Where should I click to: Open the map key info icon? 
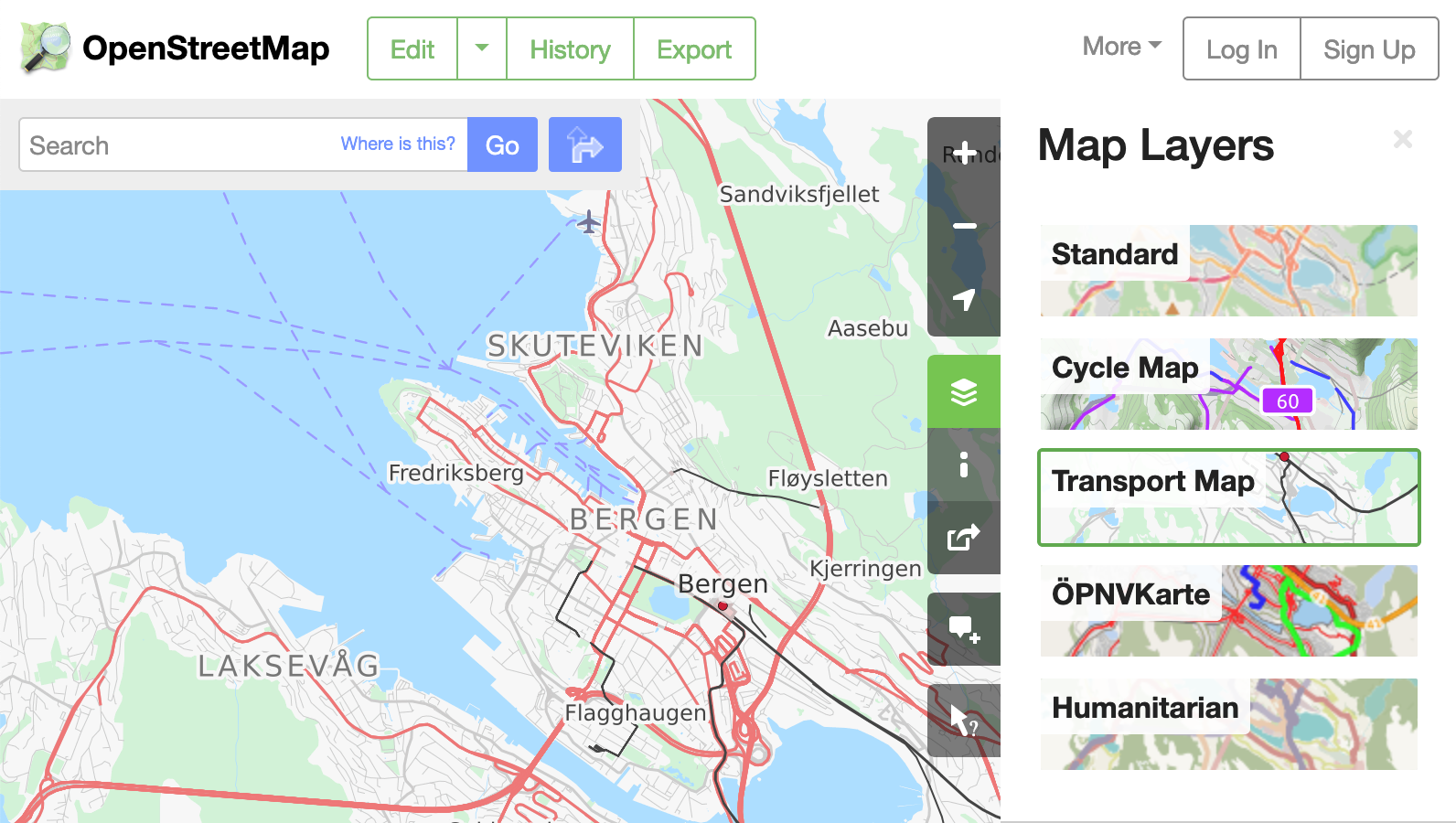tap(964, 465)
